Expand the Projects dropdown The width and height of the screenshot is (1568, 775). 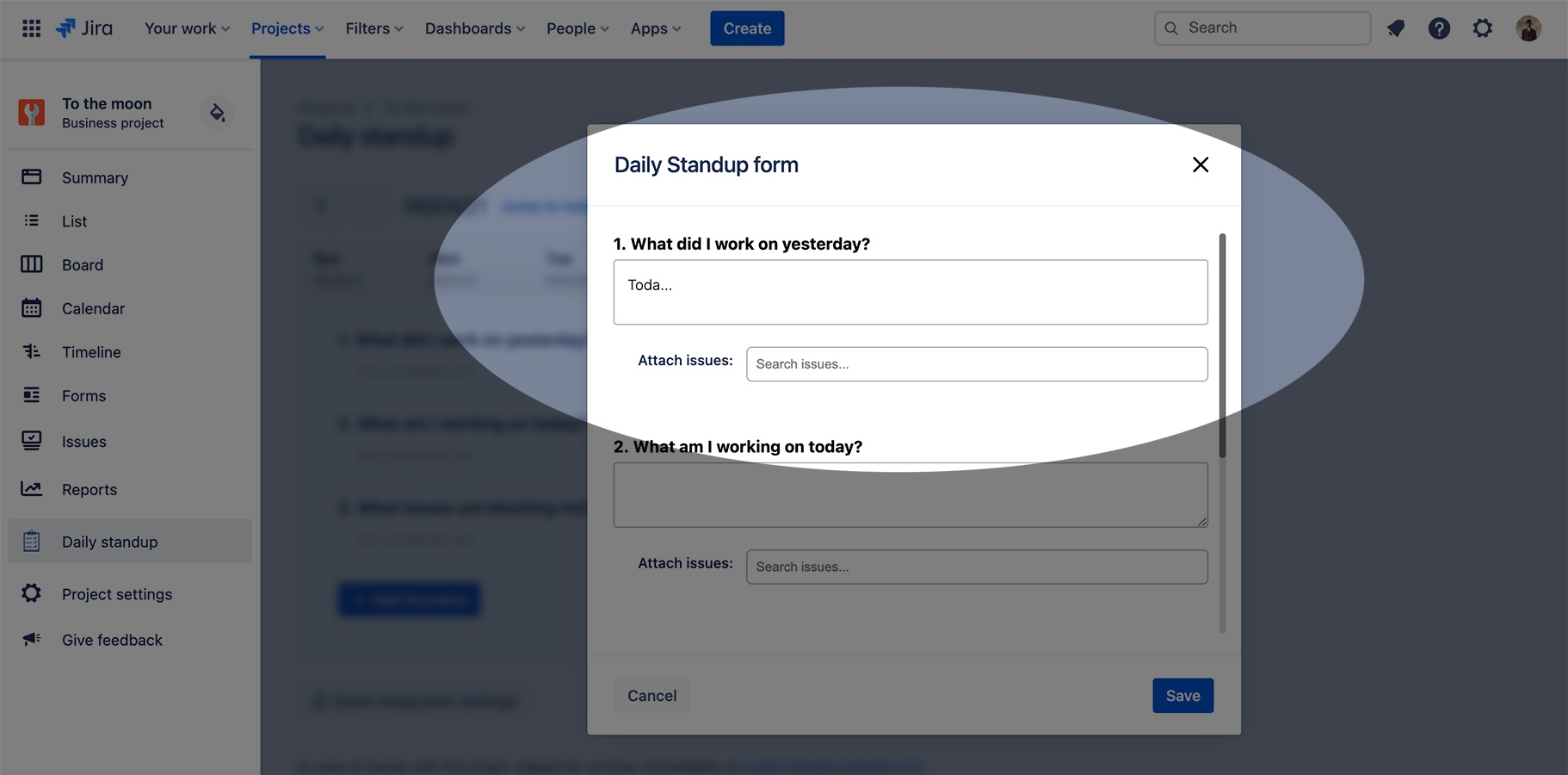[287, 28]
